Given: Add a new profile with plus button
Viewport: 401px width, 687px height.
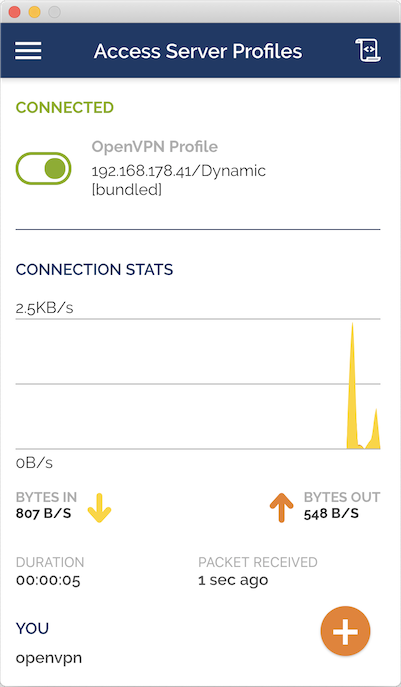Looking at the screenshot, I should 345,631.
